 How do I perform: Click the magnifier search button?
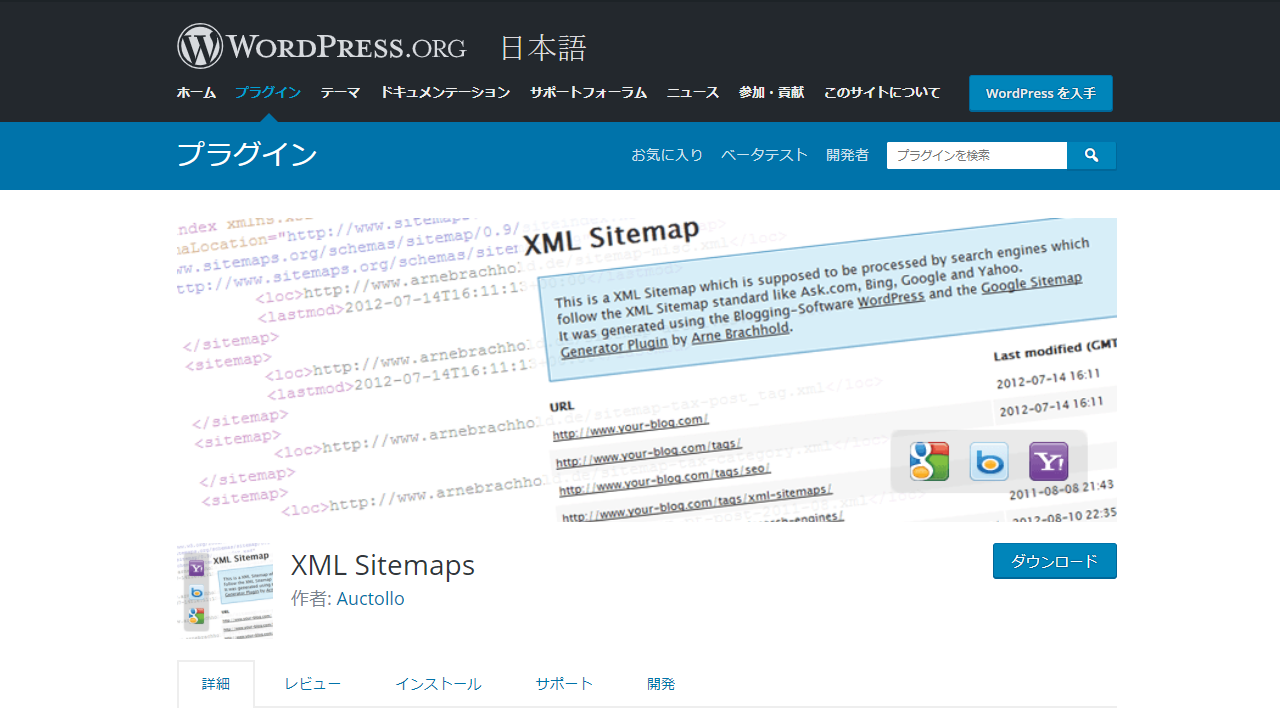(x=1091, y=155)
